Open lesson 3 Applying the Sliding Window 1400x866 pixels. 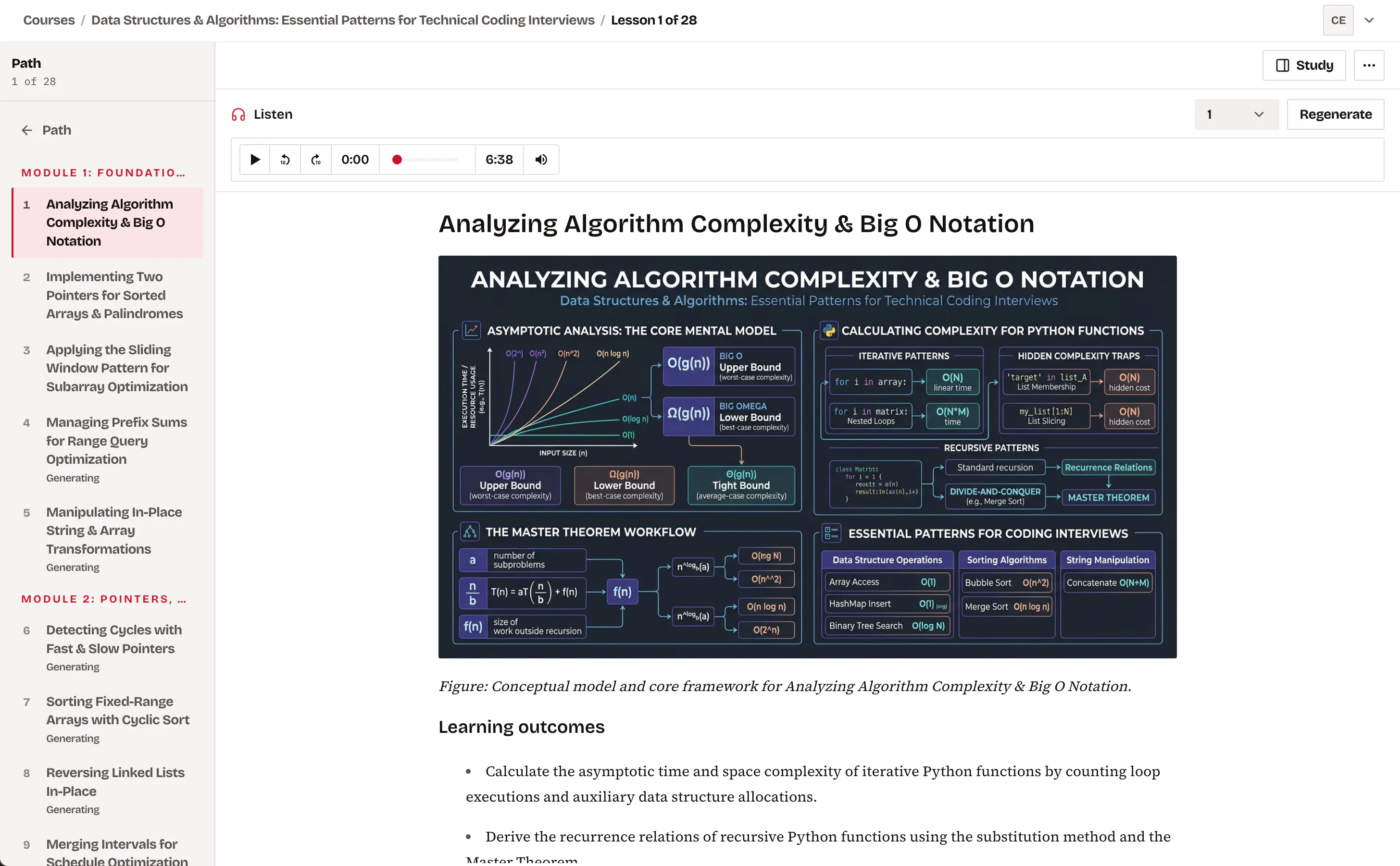click(x=107, y=368)
